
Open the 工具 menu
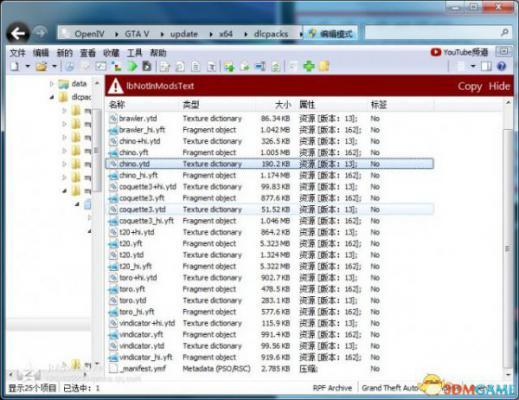(134, 53)
